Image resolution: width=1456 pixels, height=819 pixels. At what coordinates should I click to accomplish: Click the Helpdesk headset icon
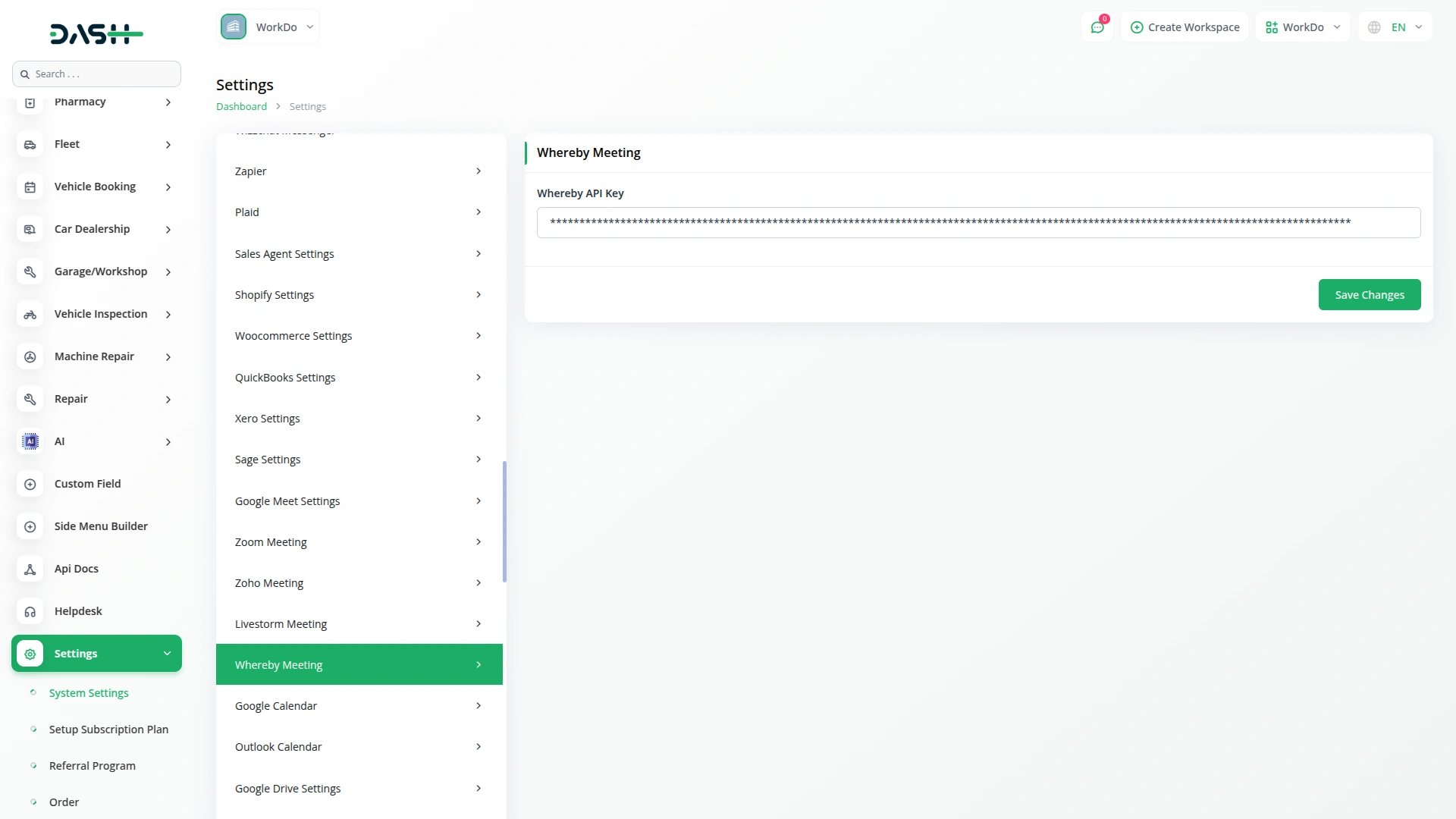pos(30,611)
